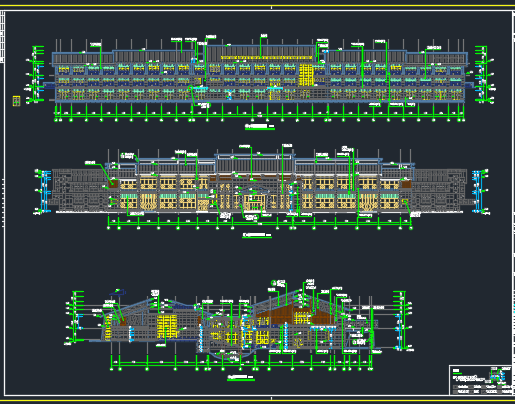Click the underlined title beneath the top elevation
This screenshot has width=515, height=404.
pos(260,126)
